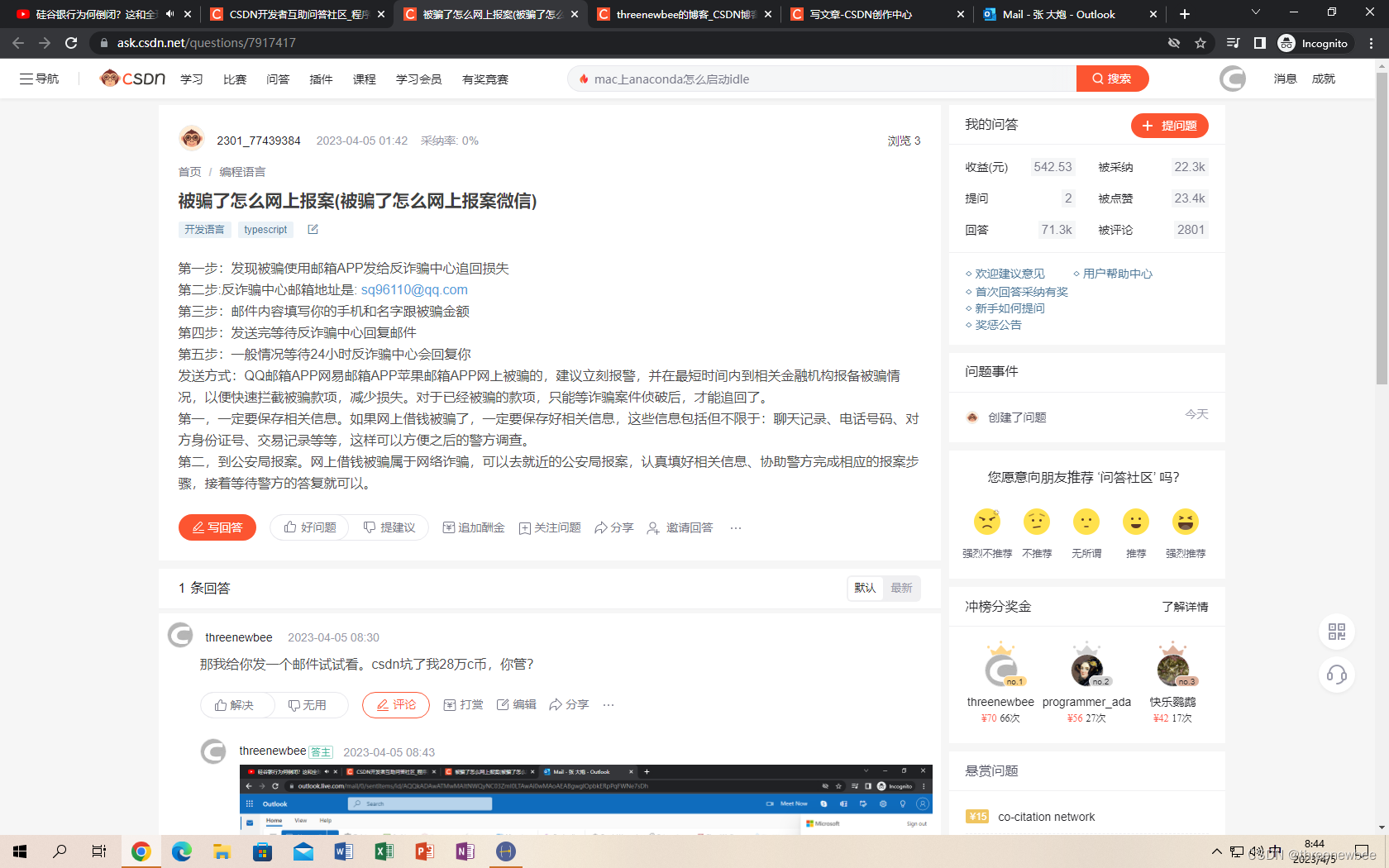Click the edit tags icon beside typescript
This screenshot has width=1389, height=868.
tap(313, 229)
